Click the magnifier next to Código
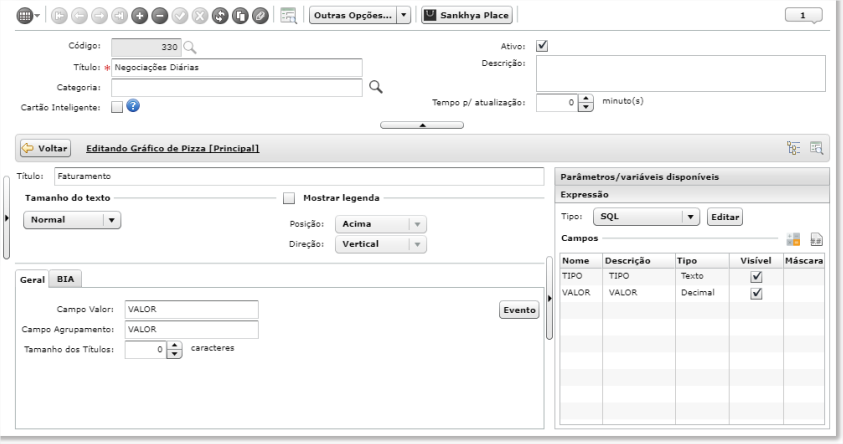This screenshot has width=843, height=444. (189, 47)
